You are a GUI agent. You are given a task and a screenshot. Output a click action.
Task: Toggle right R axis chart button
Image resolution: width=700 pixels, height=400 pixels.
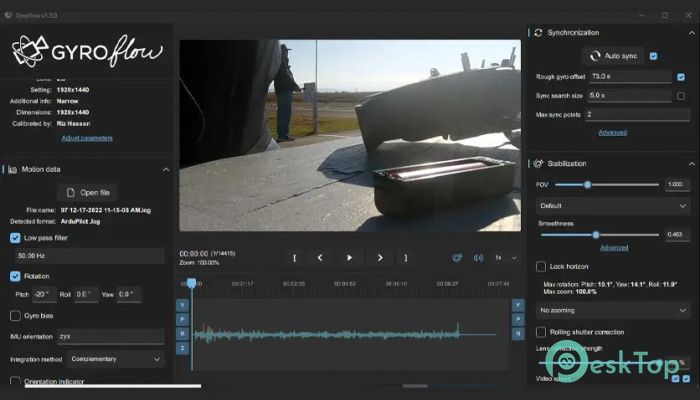tap(518, 333)
